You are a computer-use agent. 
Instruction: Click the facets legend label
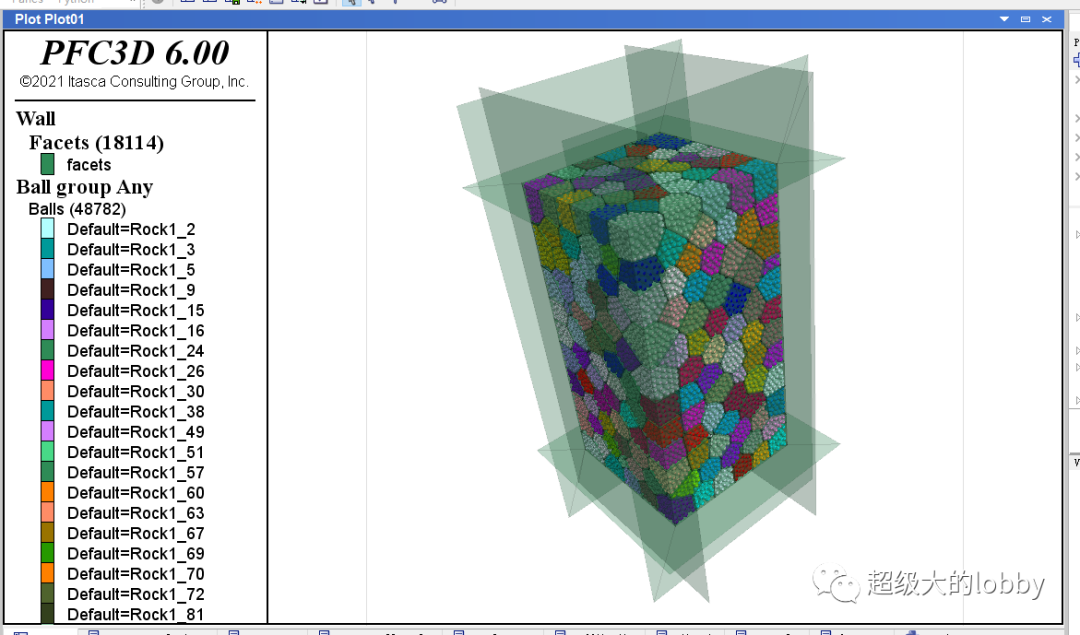[89, 165]
